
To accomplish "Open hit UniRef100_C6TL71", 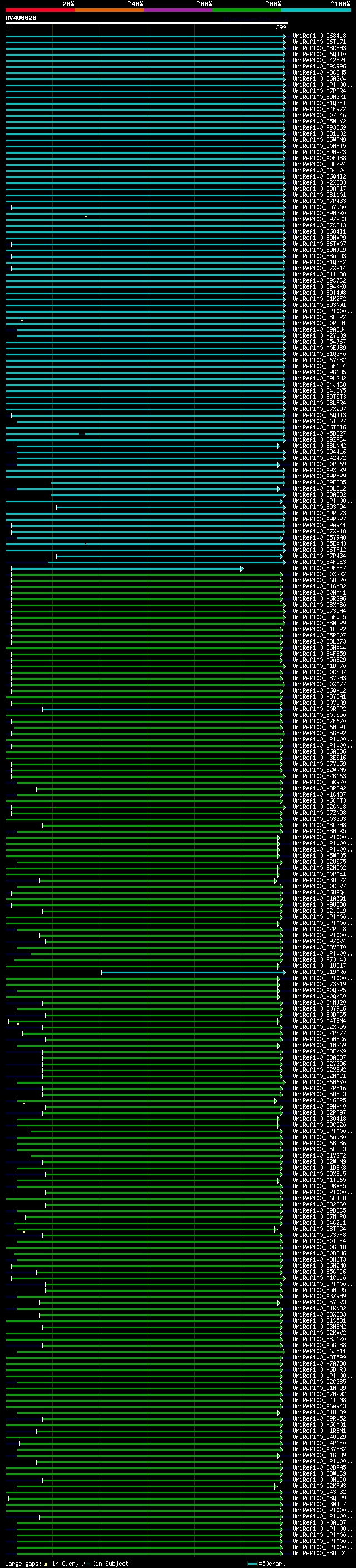I will tap(319, 42).
